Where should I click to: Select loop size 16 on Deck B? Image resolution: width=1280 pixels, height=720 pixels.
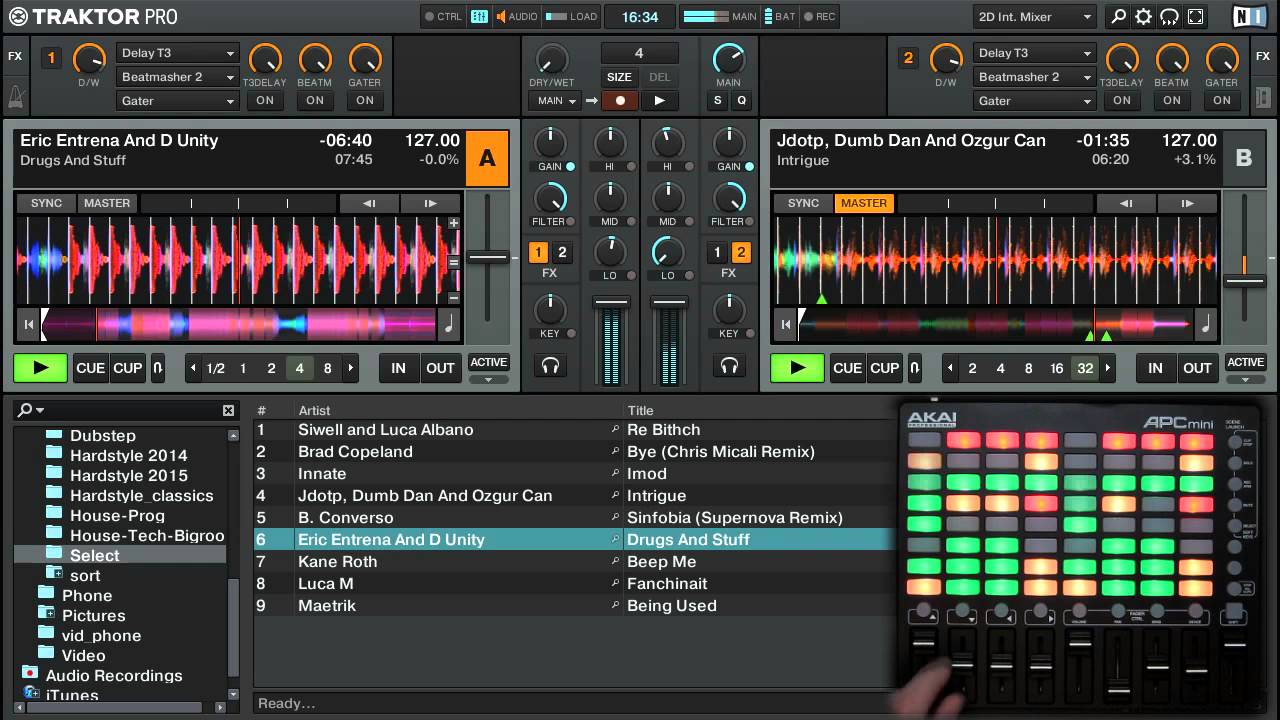(x=1056, y=368)
